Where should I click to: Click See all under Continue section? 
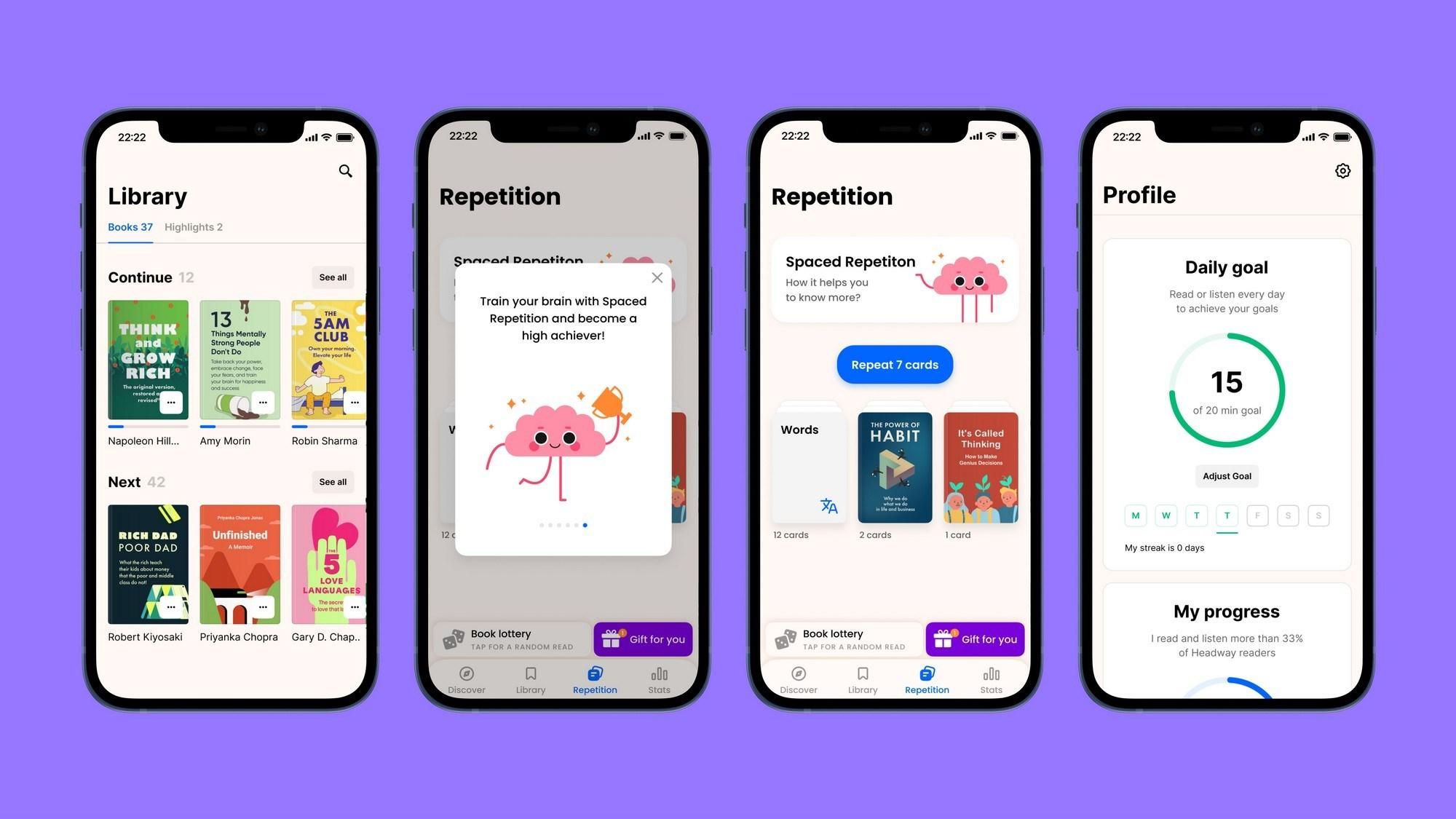point(331,277)
